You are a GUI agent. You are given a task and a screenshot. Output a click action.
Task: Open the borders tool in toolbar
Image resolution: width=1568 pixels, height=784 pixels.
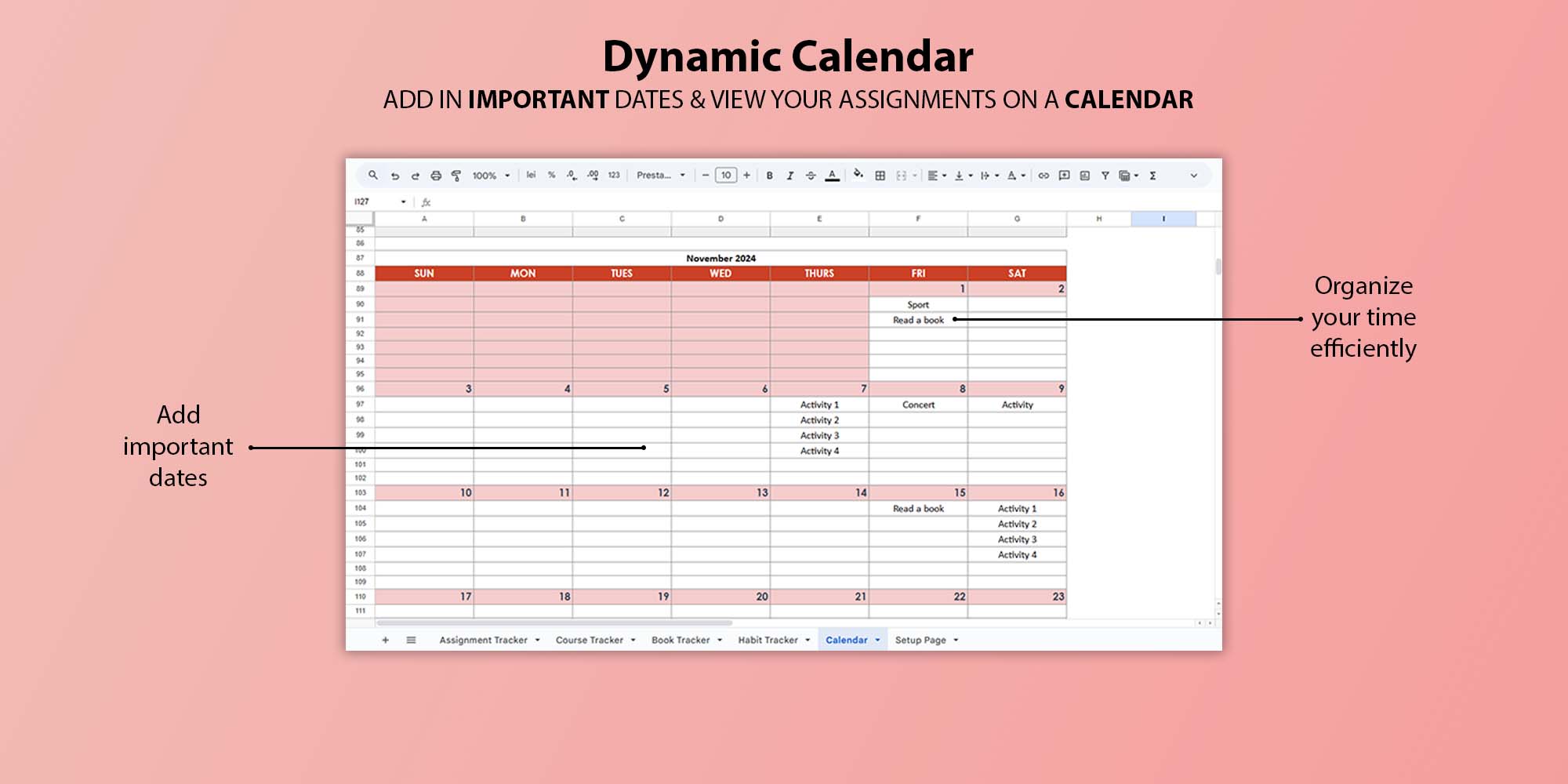coord(880,176)
